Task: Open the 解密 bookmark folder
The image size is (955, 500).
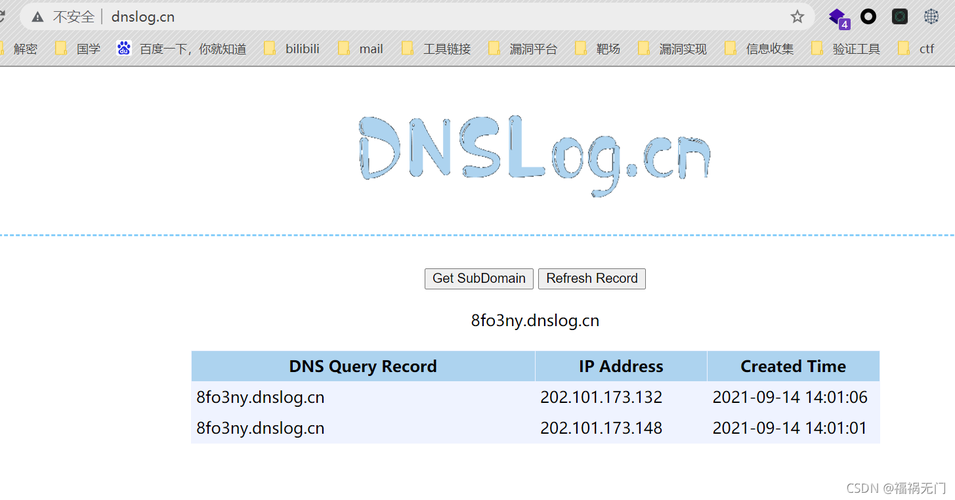Action: (x=19, y=49)
